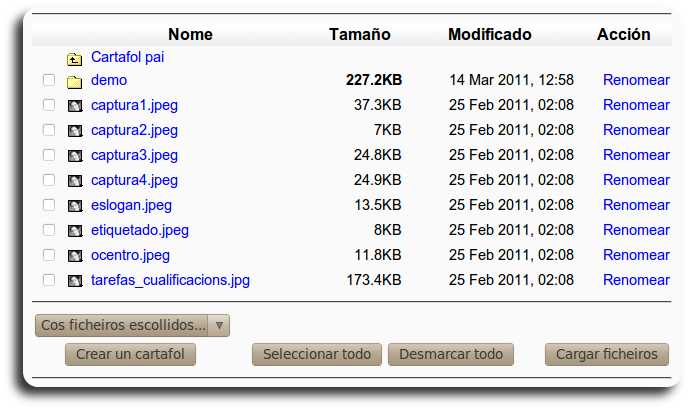Click Renomear in the ocentro.jpeg row
The width and height of the screenshot is (689, 410).
point(636,255)
